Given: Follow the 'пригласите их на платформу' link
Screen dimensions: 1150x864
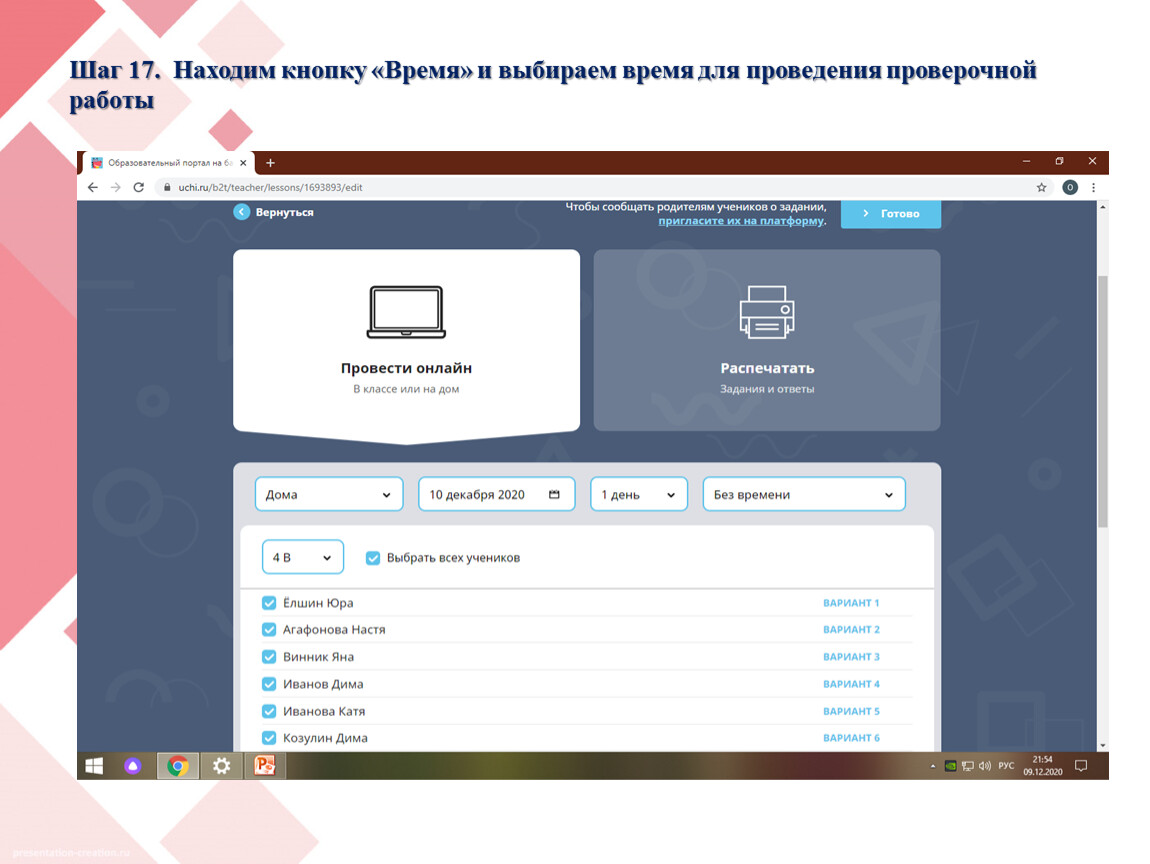Looking at the screenshot, I should tap(741, 221).
